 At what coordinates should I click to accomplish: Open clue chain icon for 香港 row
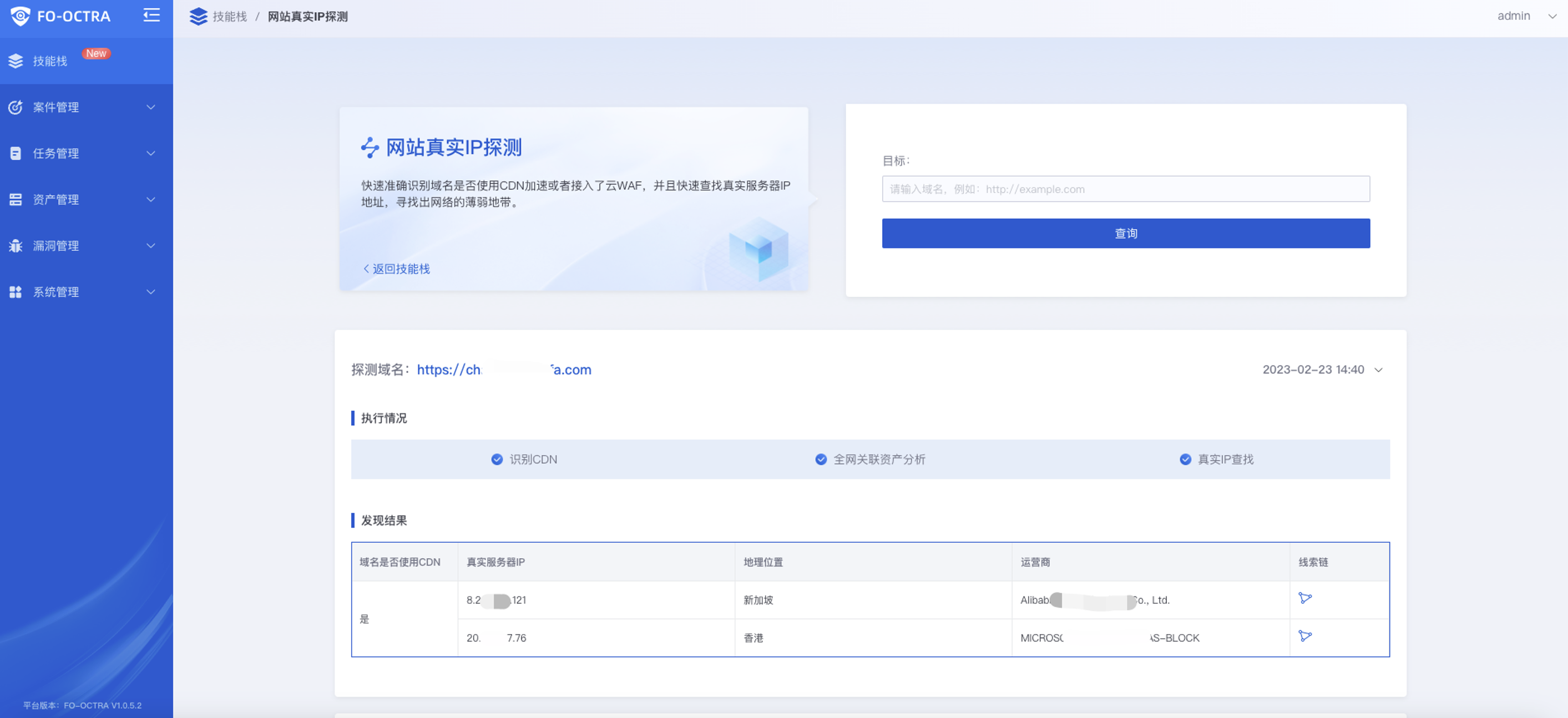[1305, 636]
